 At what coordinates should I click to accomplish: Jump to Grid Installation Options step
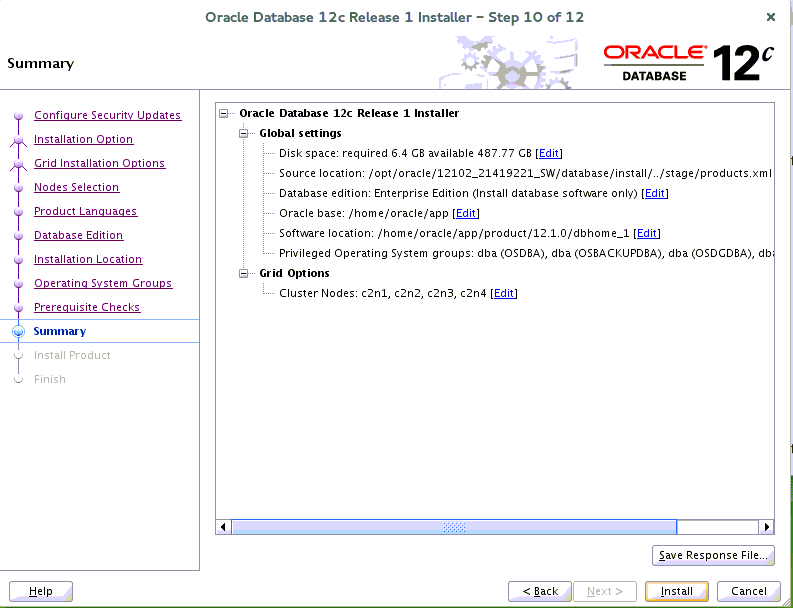[99, 163]
